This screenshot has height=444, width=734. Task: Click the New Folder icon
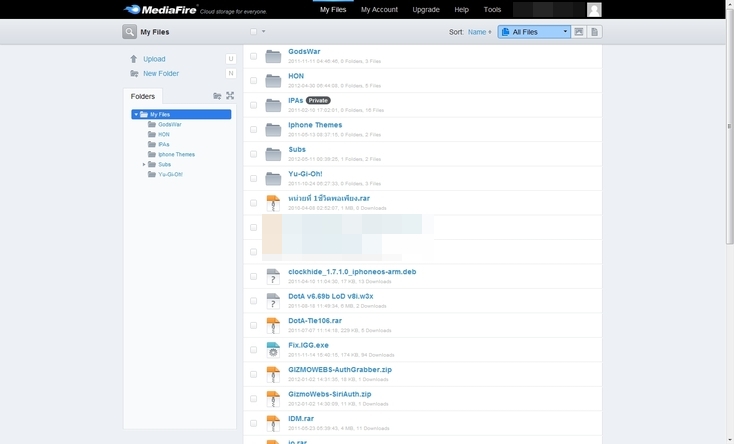(134, 74)
